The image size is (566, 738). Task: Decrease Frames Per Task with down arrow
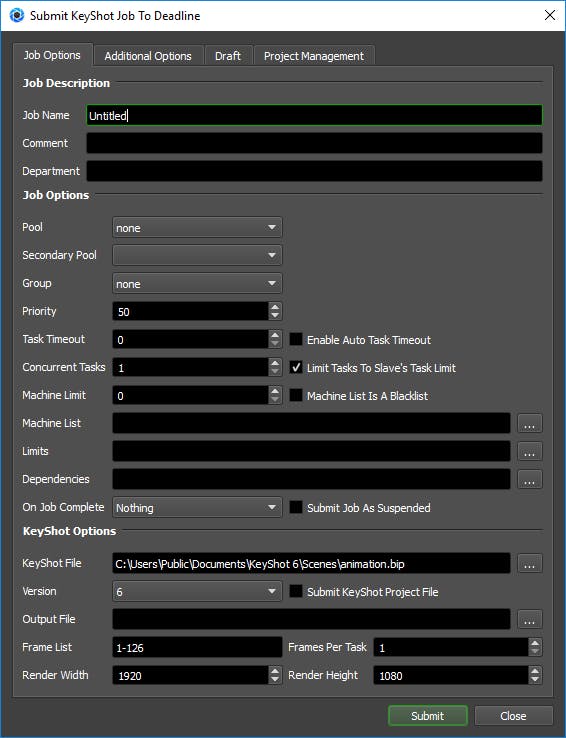(535, 652)
